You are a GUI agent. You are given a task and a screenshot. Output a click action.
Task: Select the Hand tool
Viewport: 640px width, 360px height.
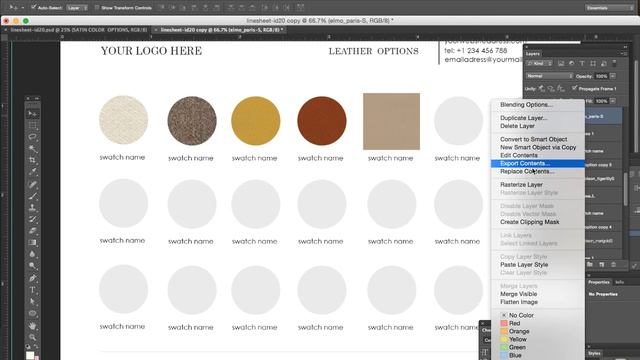click(33, 326)
